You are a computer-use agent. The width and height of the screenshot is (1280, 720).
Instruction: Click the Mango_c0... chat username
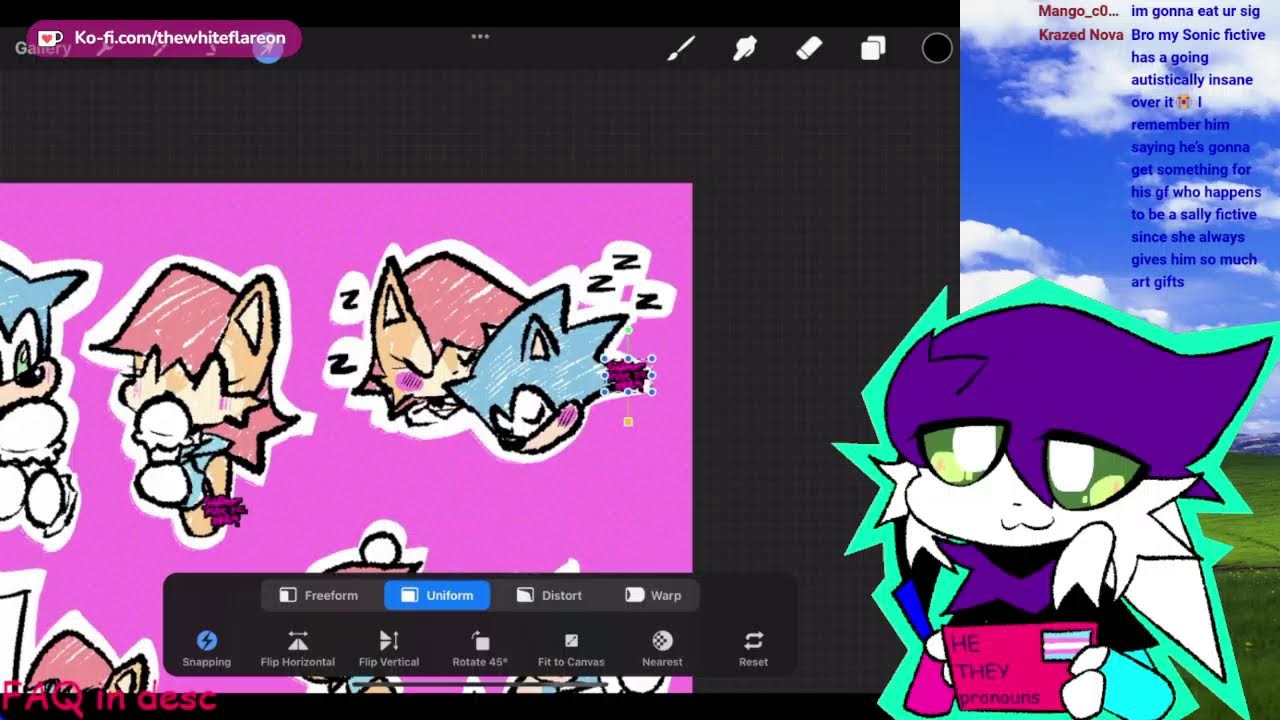(1078, 11)
